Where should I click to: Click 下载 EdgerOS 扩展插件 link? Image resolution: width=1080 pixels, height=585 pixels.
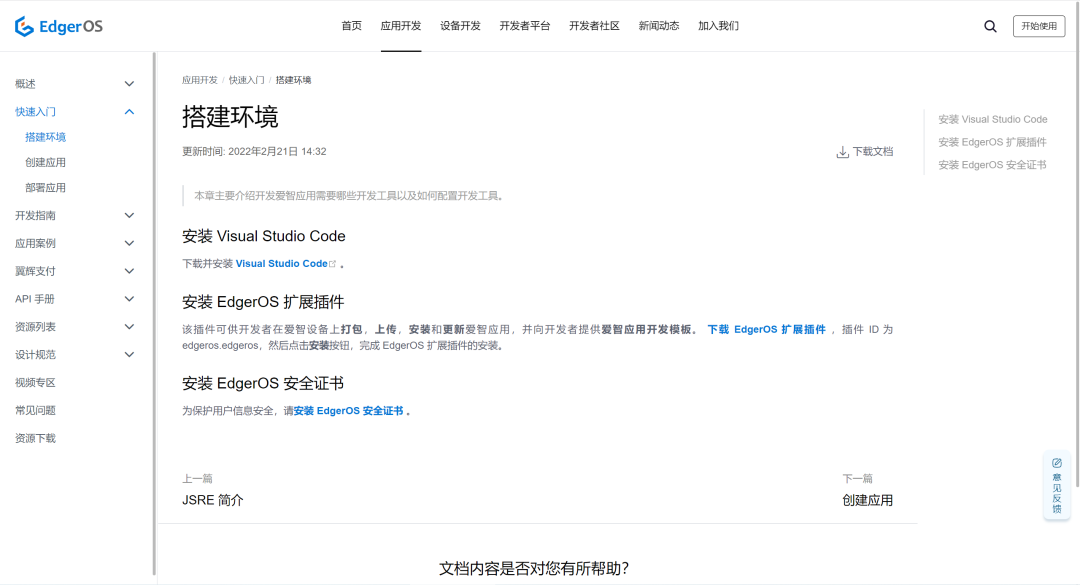click(766, 329)
